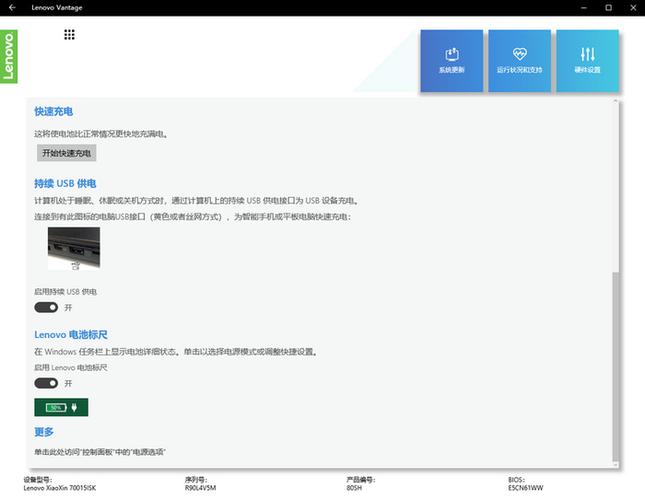The width and height of the screenshot is (645, 500).
Task: Click the 控制面板 电源选项 link text
Action: coord(100,452)
